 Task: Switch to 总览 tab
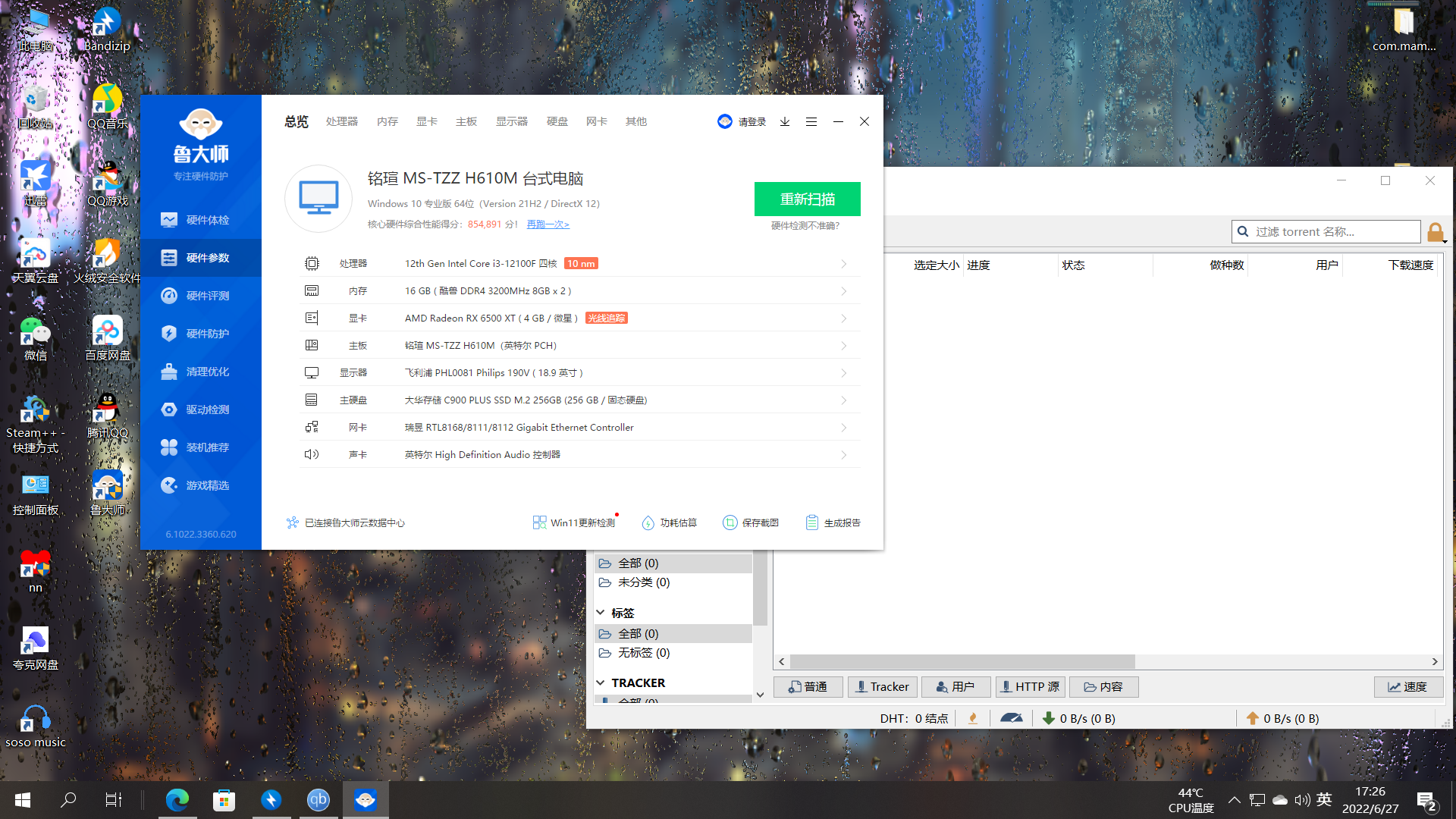pos(297,121)
